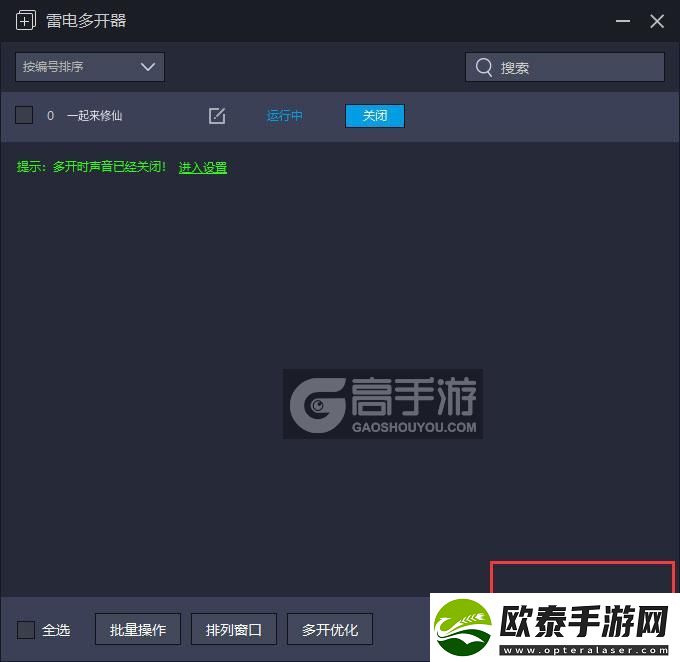Select the instance name 一起来修仙
This screenshot has width=680, height=662.
(x=95, y=116)
